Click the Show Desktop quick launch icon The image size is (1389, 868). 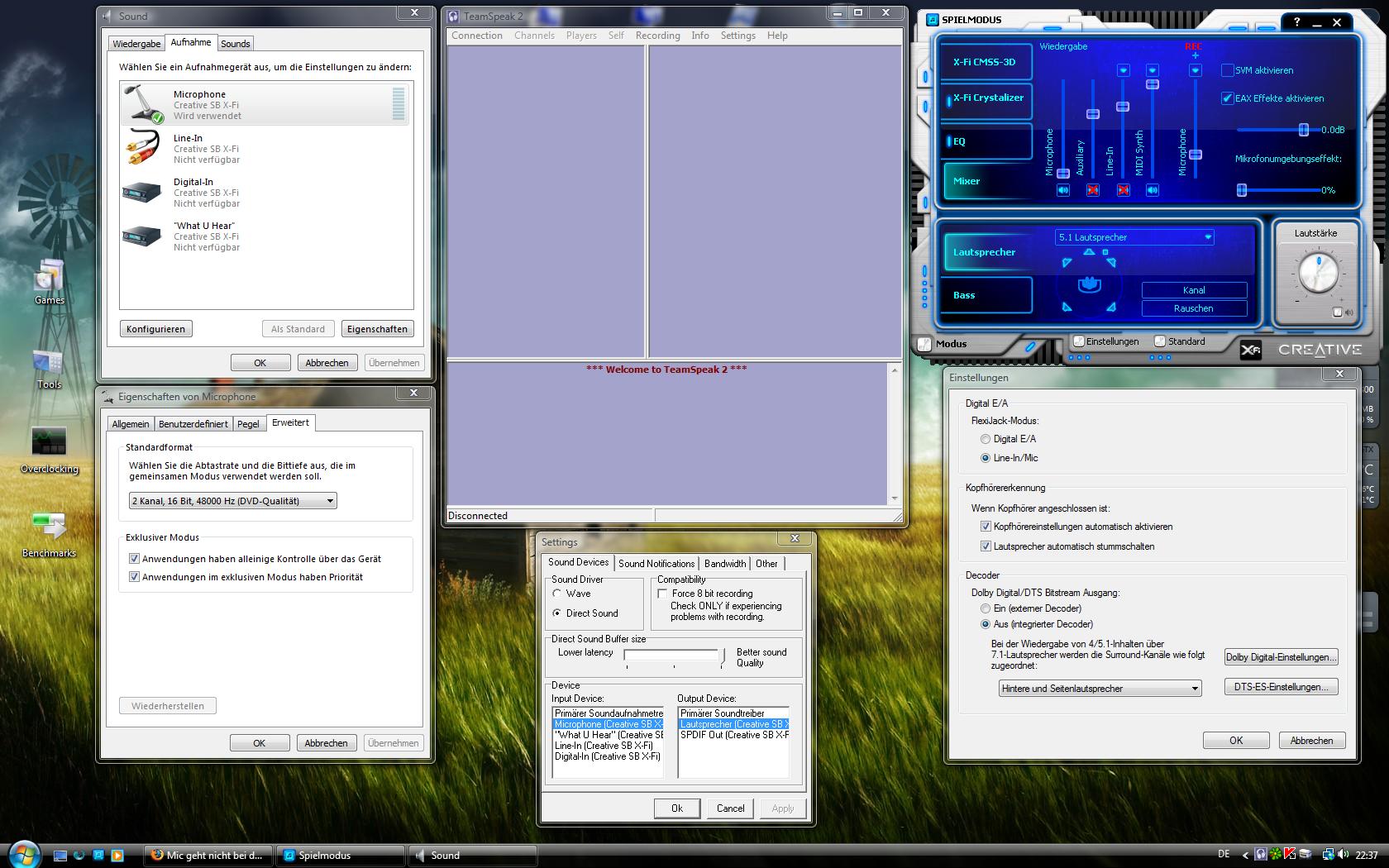[x=60, y=856]
